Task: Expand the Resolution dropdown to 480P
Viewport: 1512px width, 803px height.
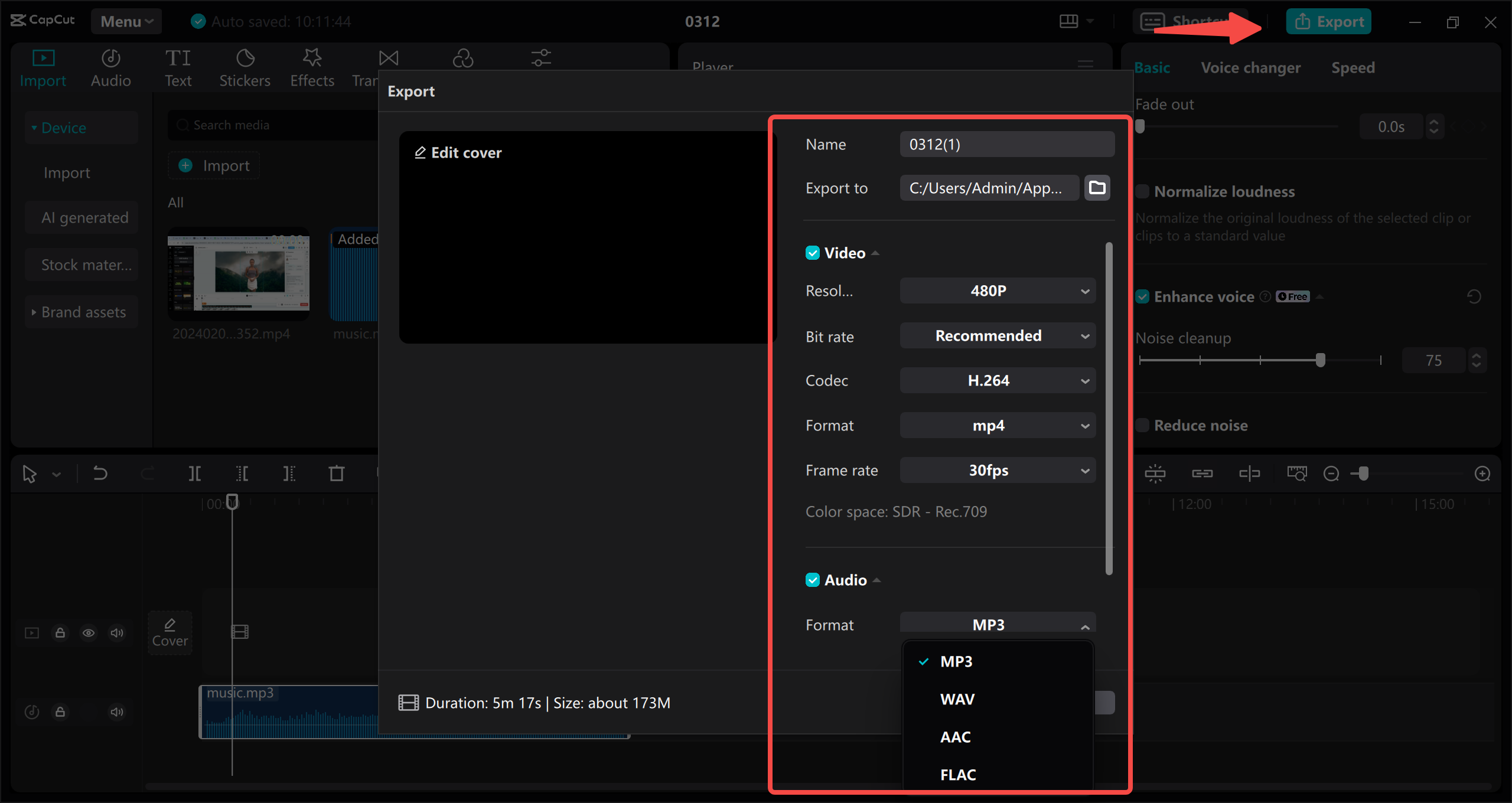Action: click(996, 290)
